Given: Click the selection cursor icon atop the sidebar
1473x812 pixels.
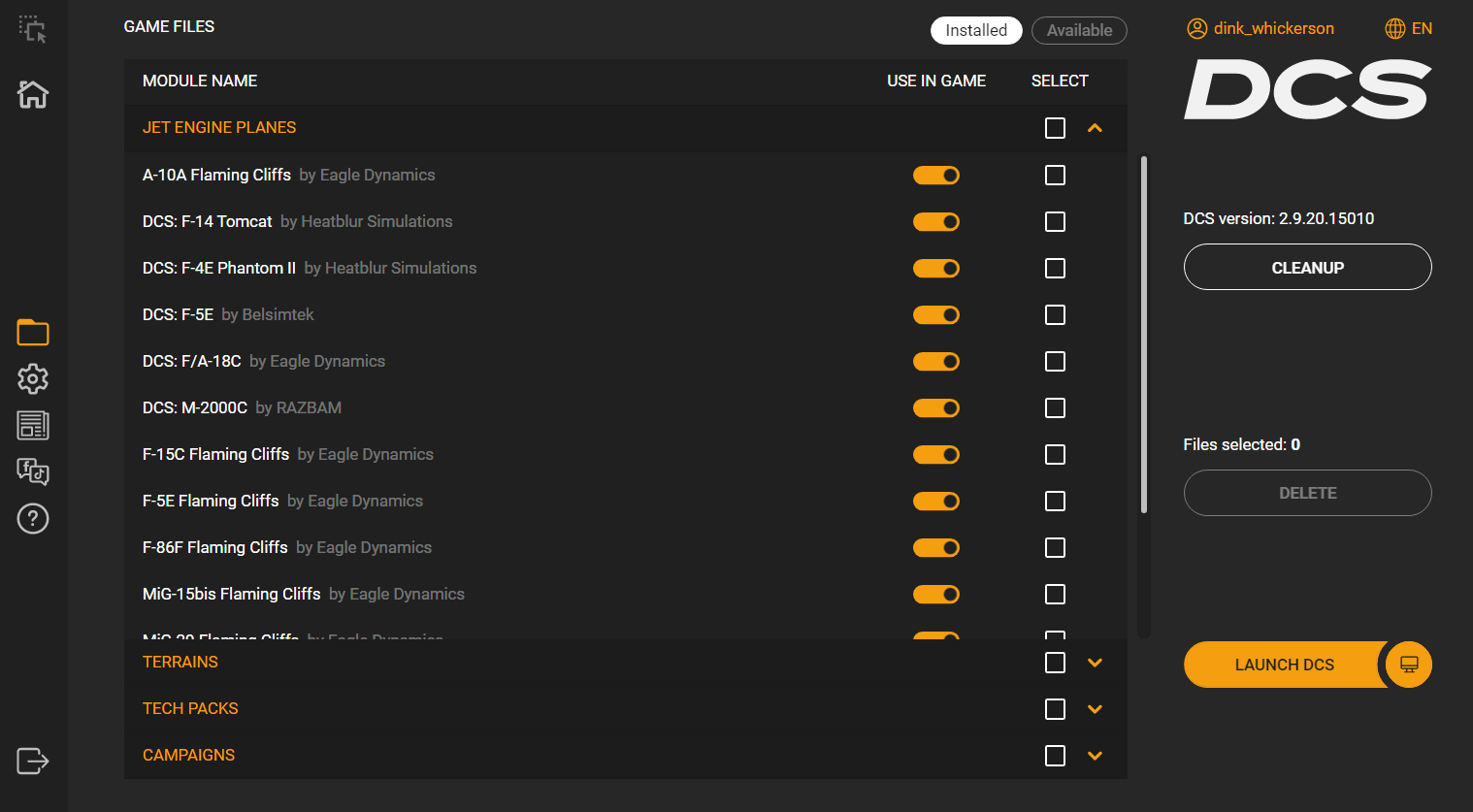Looking at the screenshot, I should click(x=33, y=29).
